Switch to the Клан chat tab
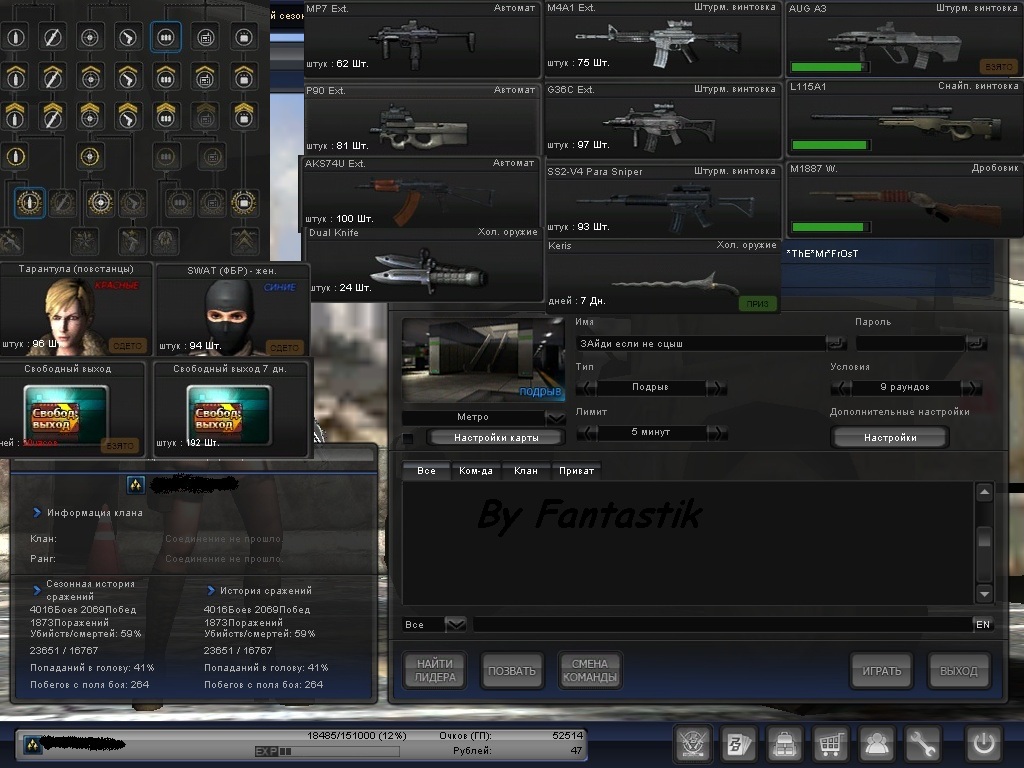This screenshot has height=768, width=1024. click(x=526, y=471)
